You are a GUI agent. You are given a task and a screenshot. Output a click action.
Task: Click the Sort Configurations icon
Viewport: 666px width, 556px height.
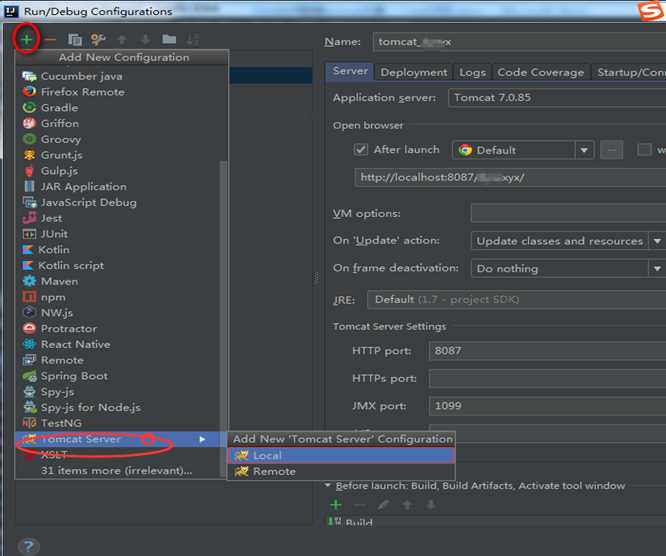click(x=193, y=40)
